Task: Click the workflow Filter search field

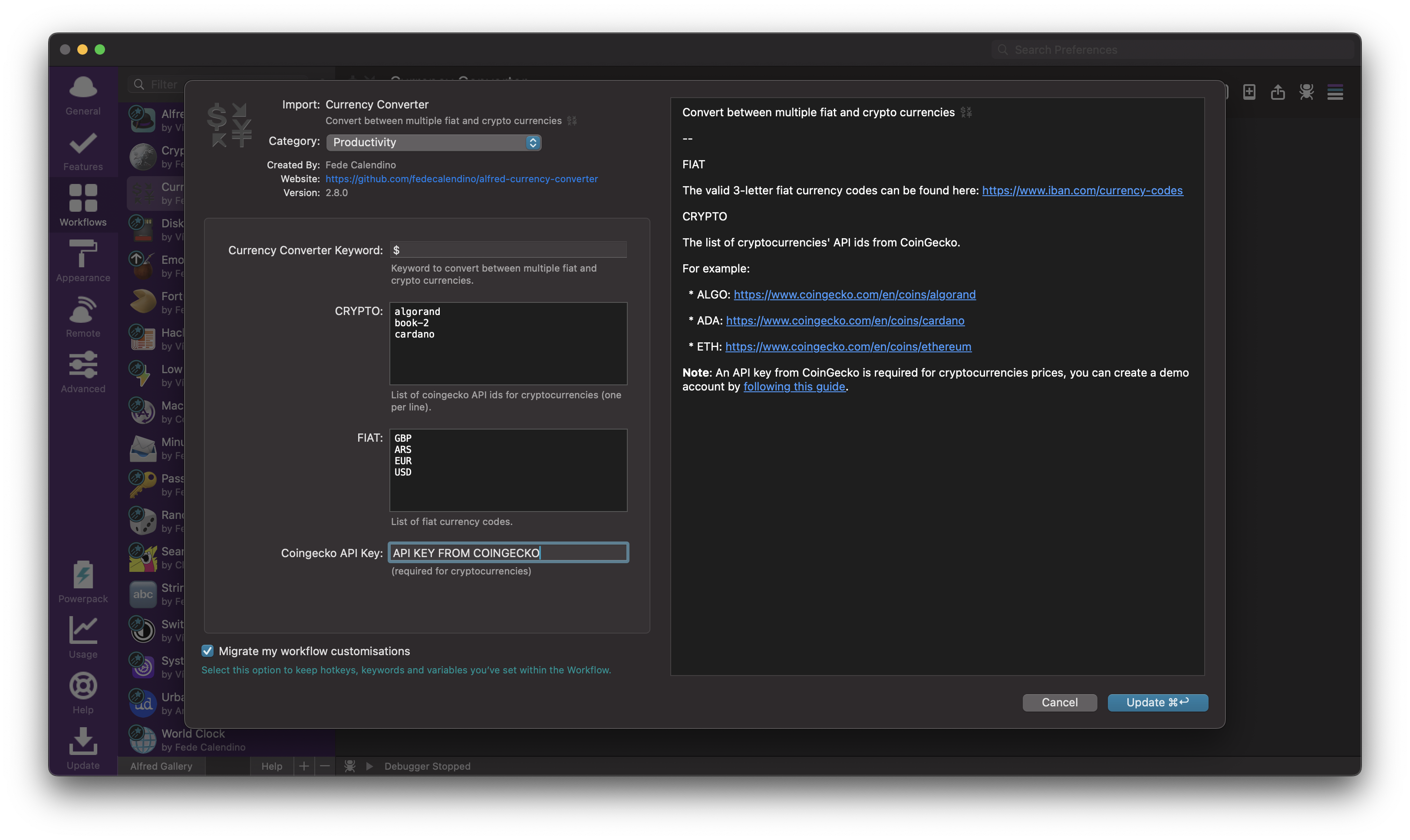Action: pyautogui.click(x=218, y=84)
